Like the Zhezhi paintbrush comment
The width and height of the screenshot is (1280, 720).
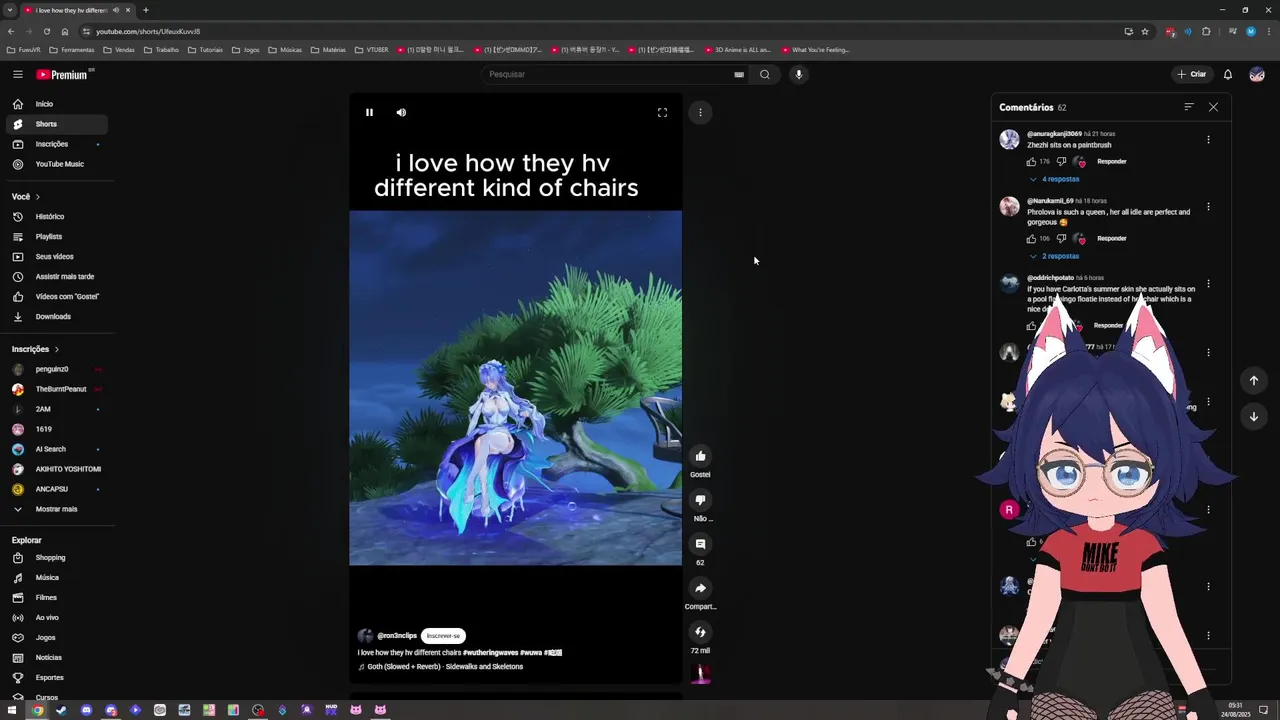coord(1031,161)
